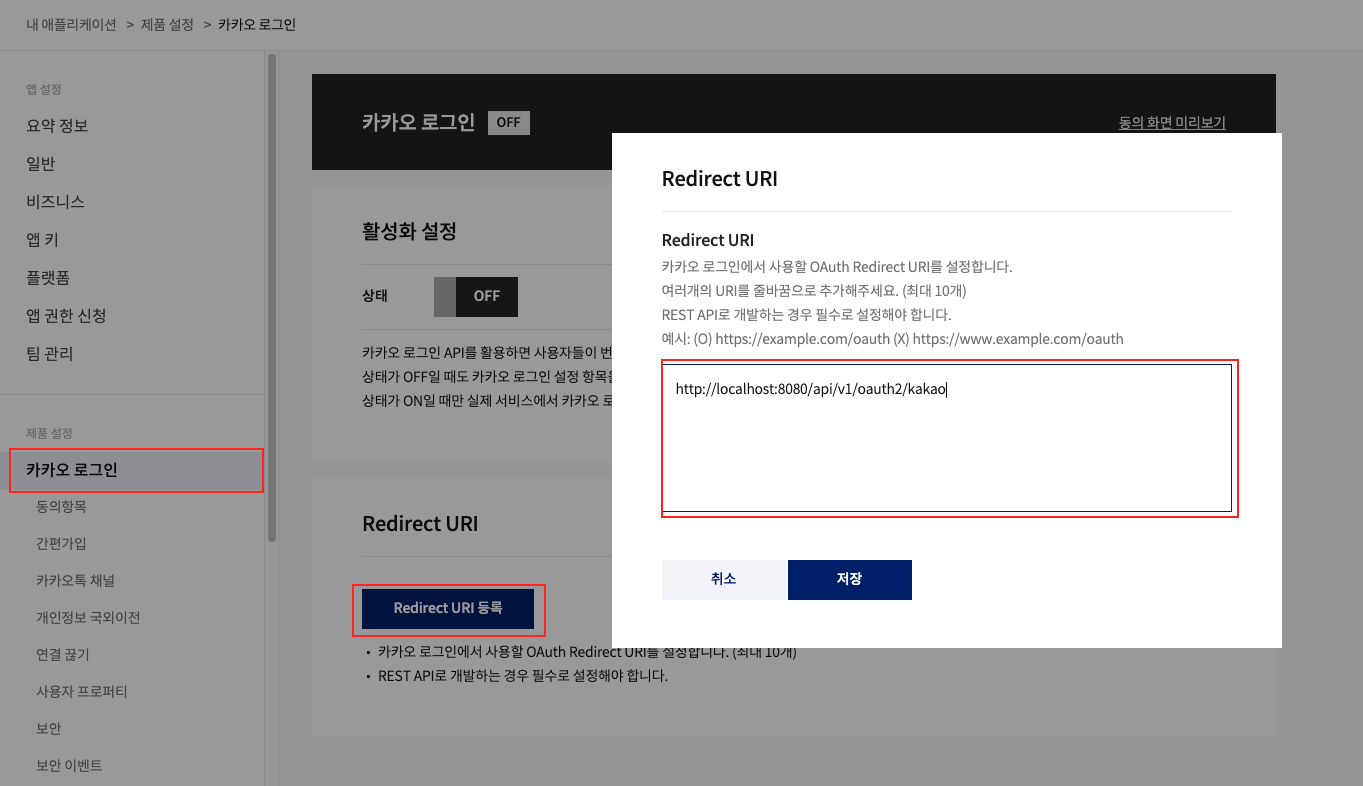Open 일반 settings in sidebar
This screenshot has height=786, width=1363.
pyautogui.click(x=41, y=164)
